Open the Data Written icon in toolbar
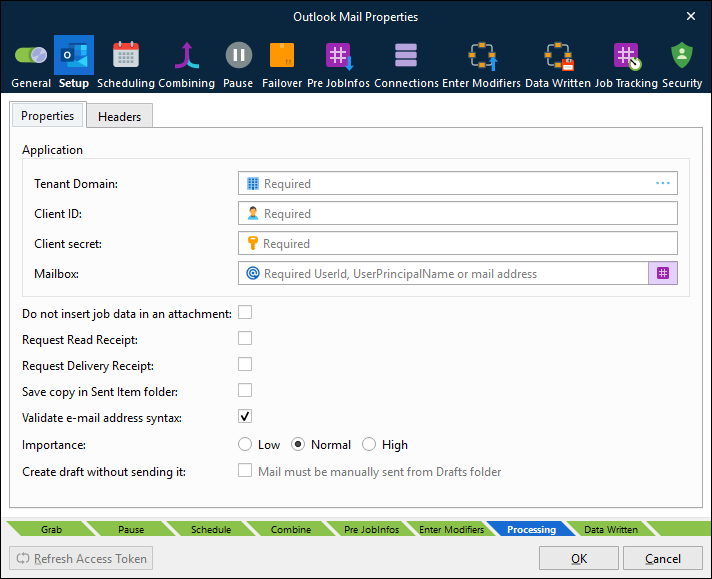 pos(559,56)
